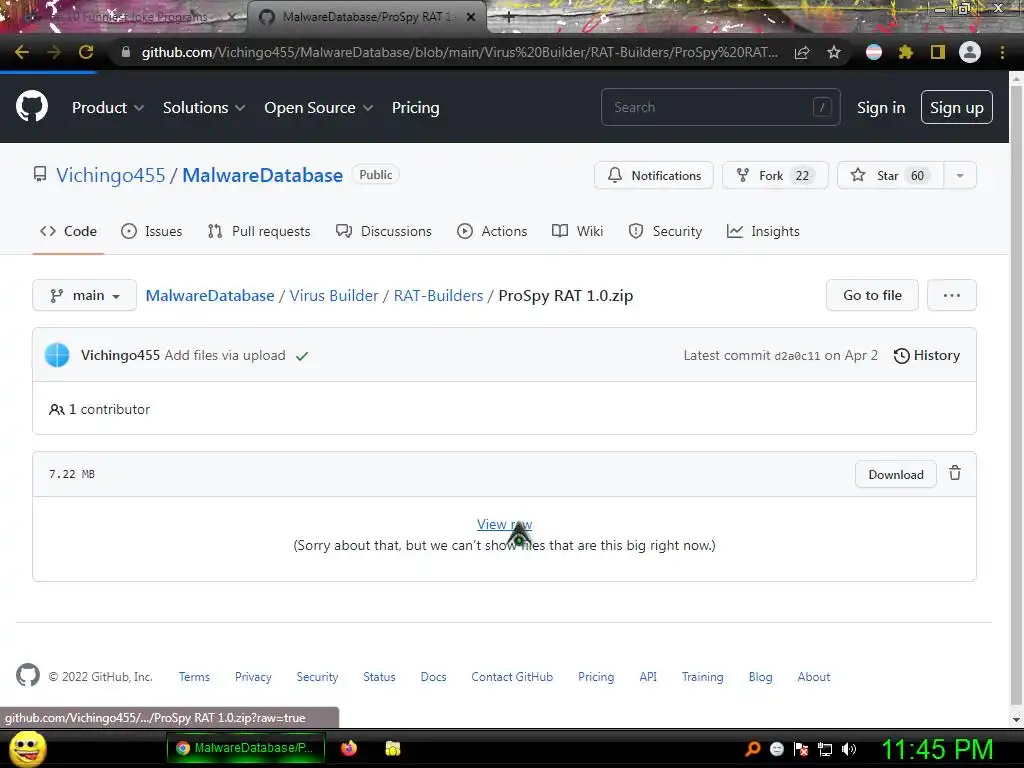Image resolution: width=1024 pixels, height=768 pixels.
Task: Open smiley face start button
Action: tap(27, 748)
